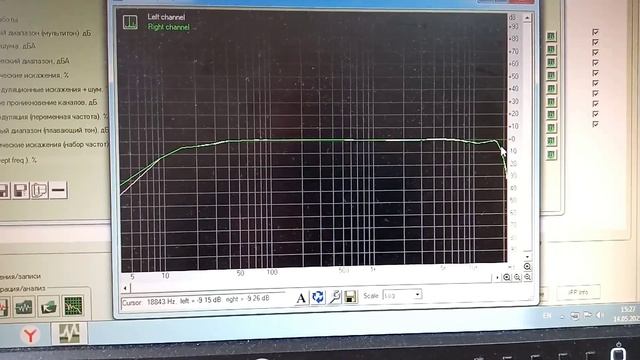Click the small right arrow beside zoom icons
The width and height of the screenshot is (640, 360).
click(x=497, y=278)
